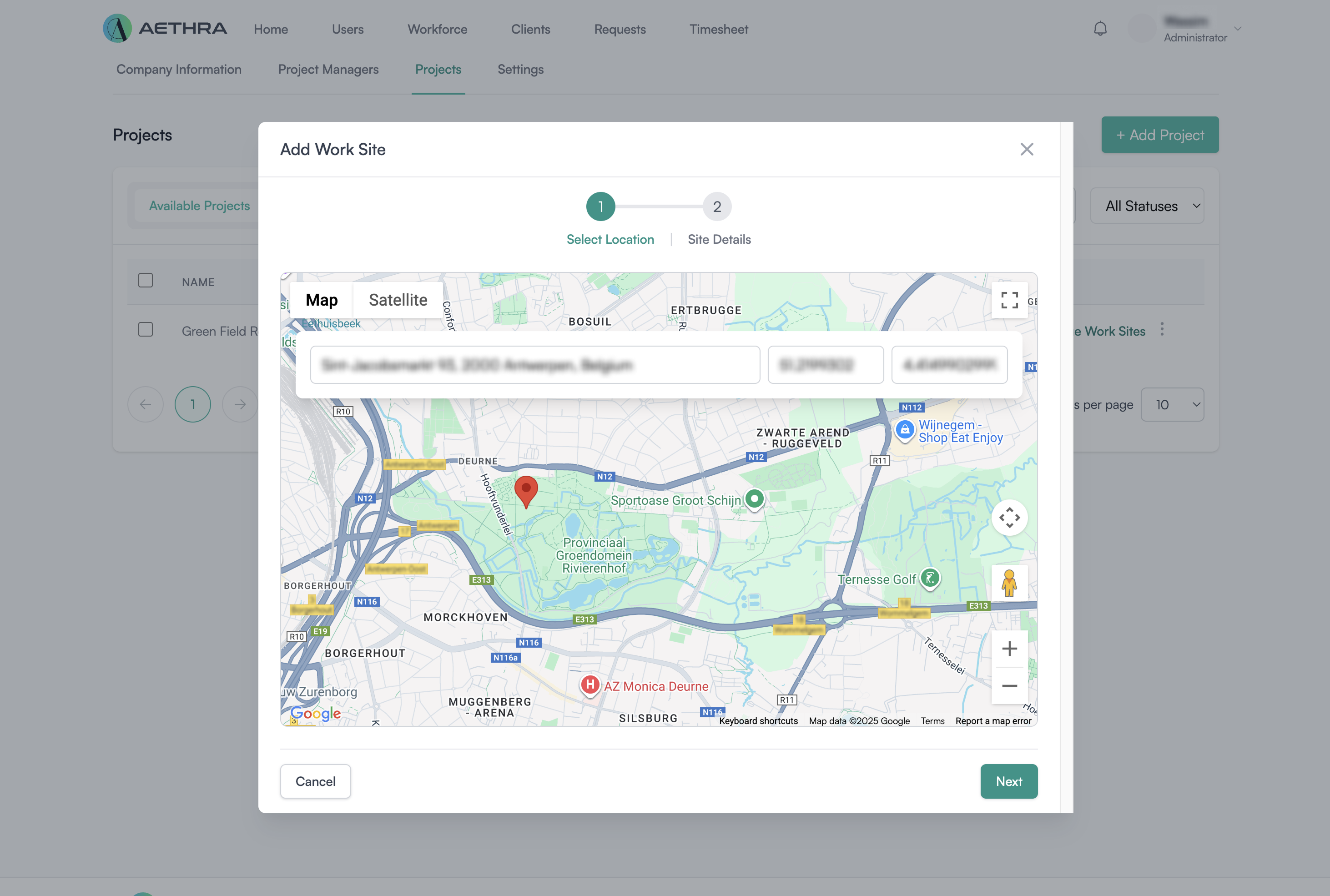Click the red location pin marker
Screen dimensions: 1330x896
(x=526, y=491)
